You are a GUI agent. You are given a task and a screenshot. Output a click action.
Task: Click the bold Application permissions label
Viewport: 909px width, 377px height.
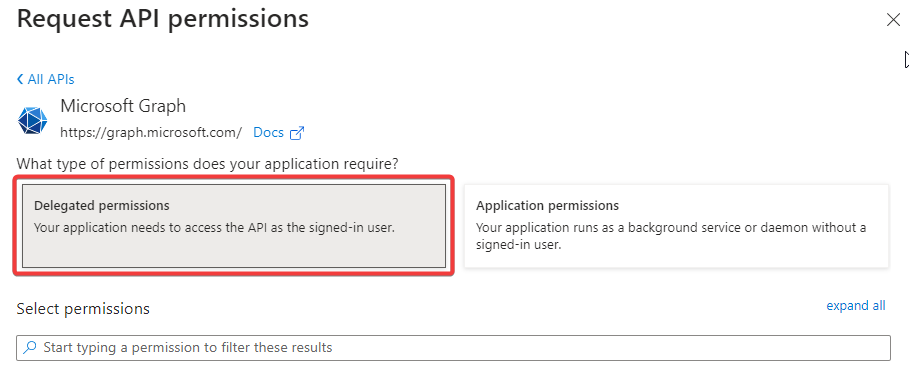[x=547, y=206]
